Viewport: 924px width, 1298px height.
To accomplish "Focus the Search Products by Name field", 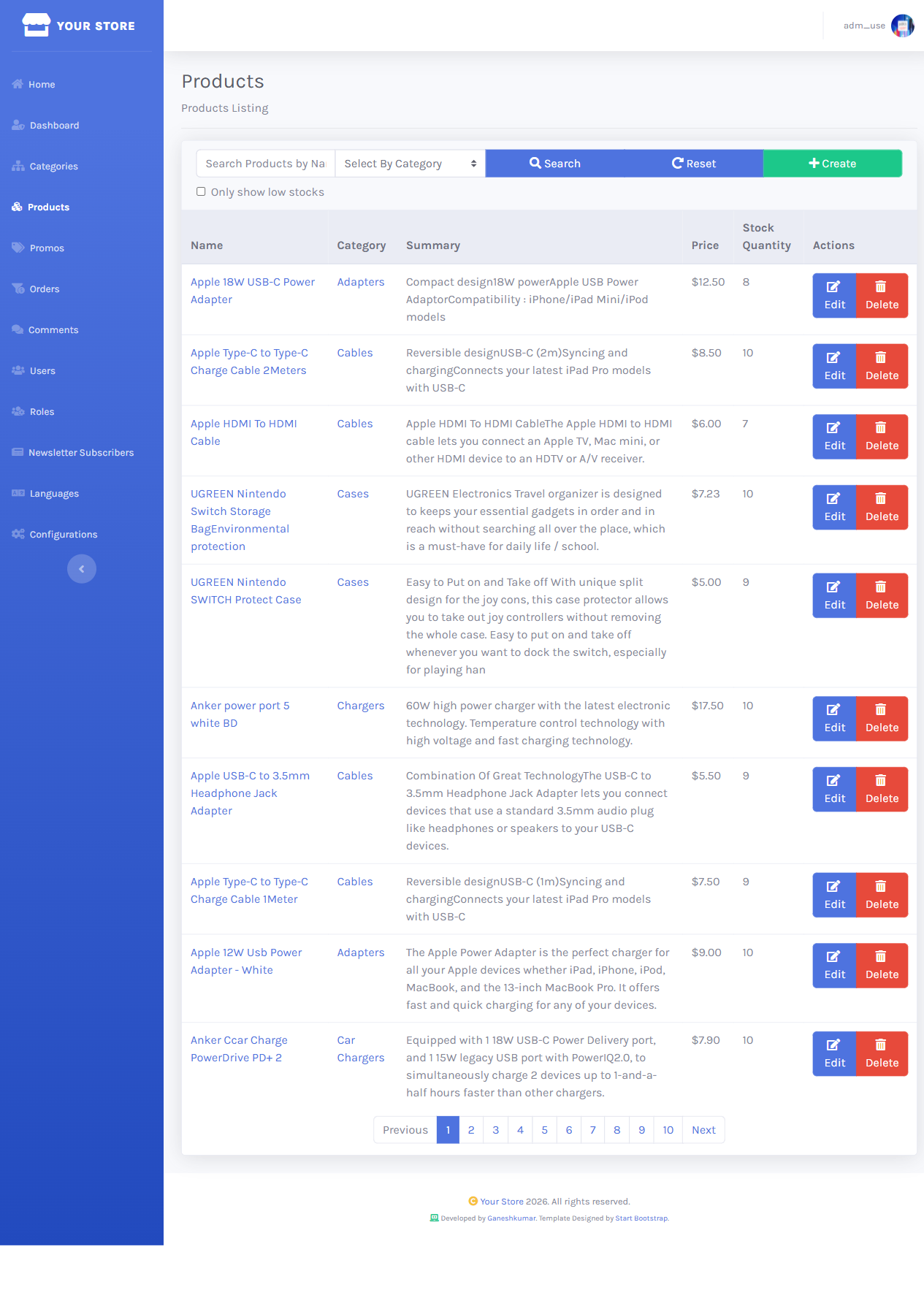I will click(266, 164).
